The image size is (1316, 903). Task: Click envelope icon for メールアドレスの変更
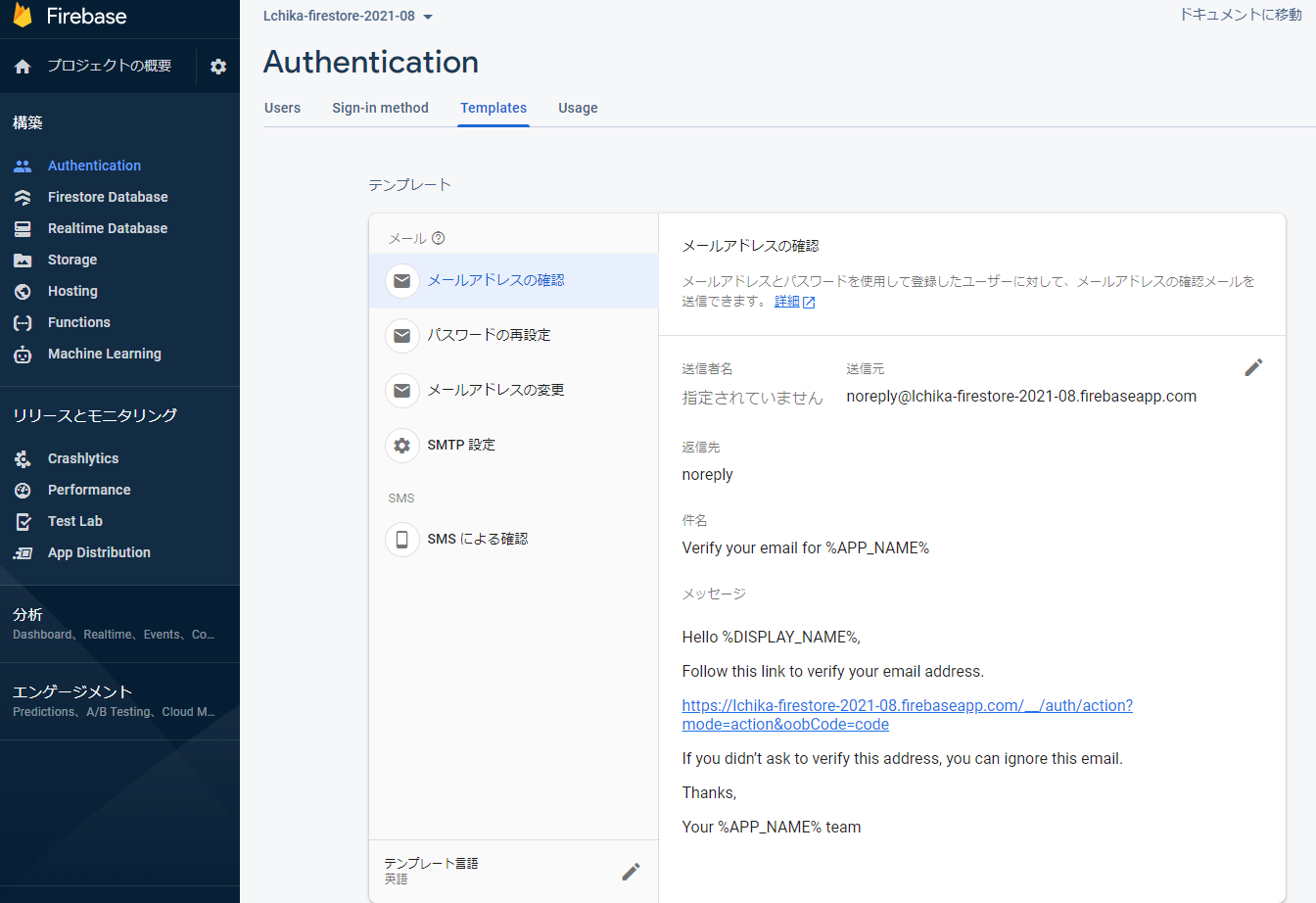(401, 391)
